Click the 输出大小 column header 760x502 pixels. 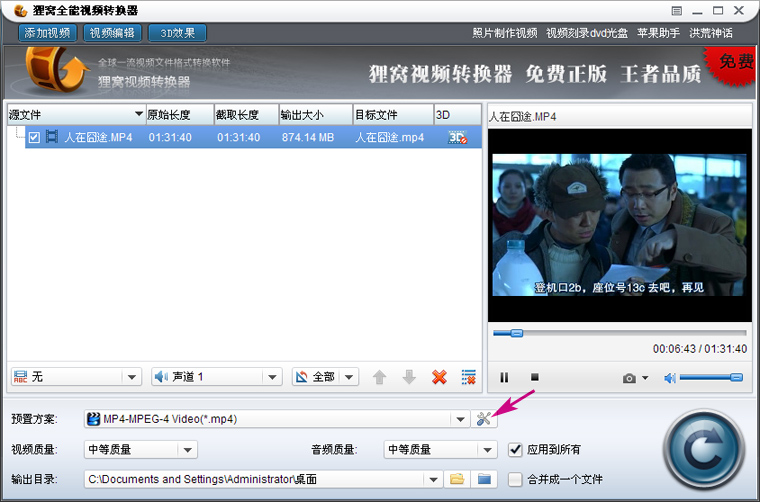pyautogui.click(x=316, y=115)
